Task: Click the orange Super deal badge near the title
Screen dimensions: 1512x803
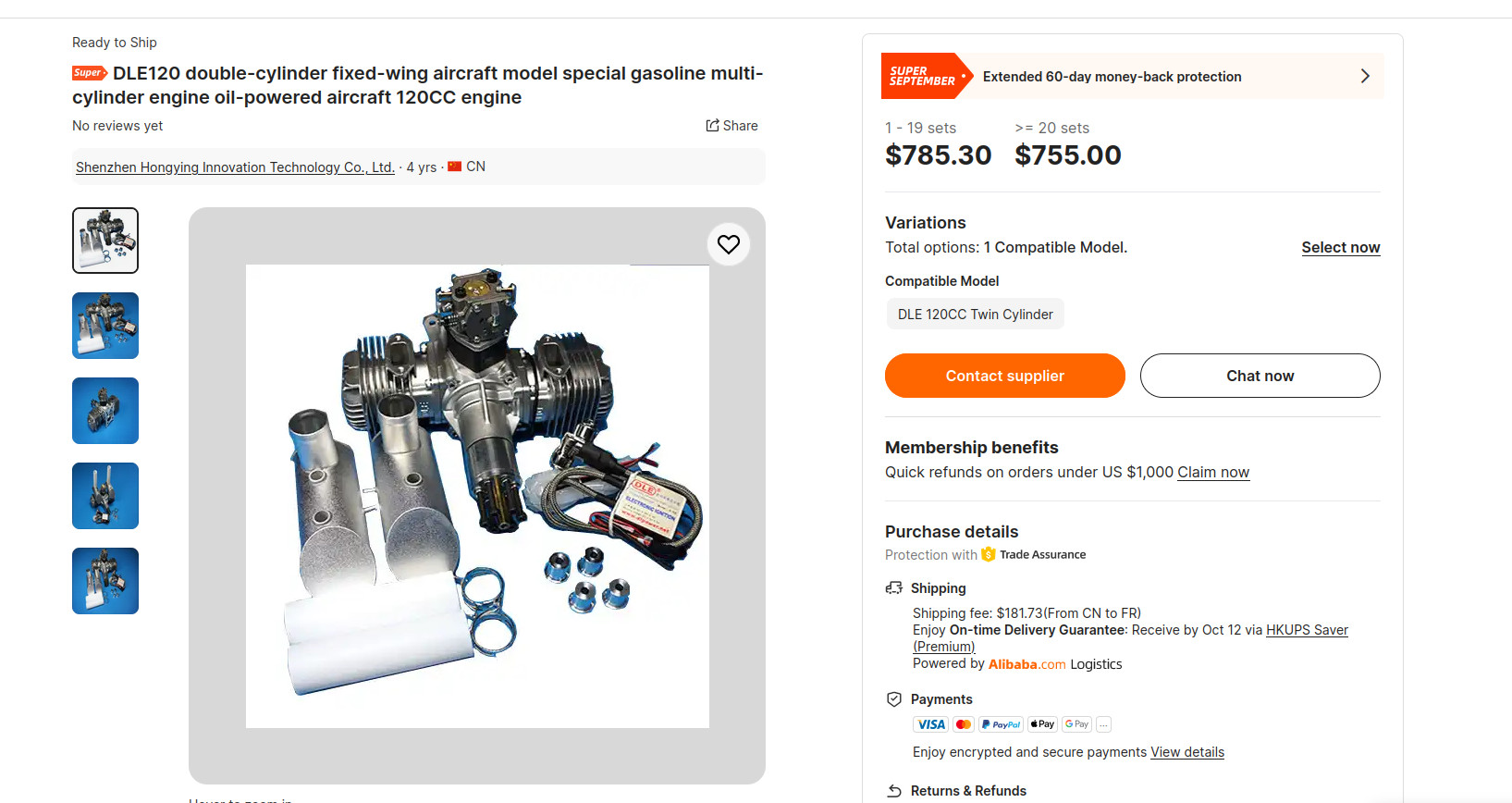Action: 90,72
